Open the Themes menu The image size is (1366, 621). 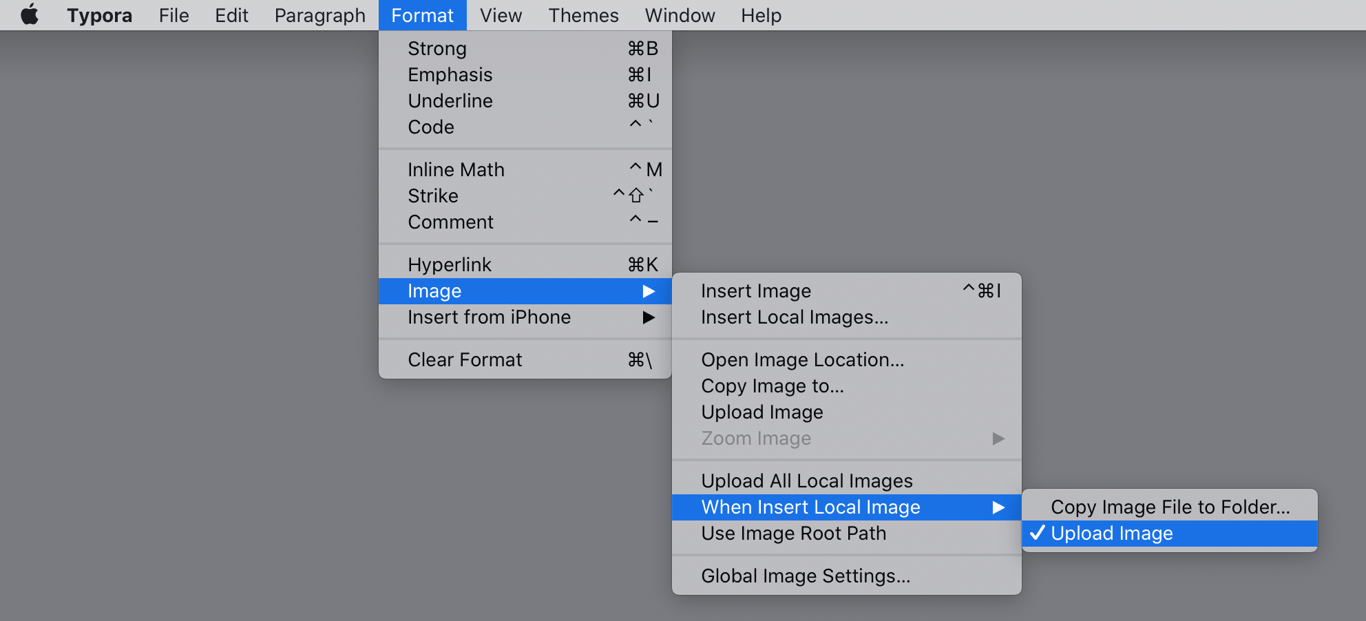[x=583, y=15]
